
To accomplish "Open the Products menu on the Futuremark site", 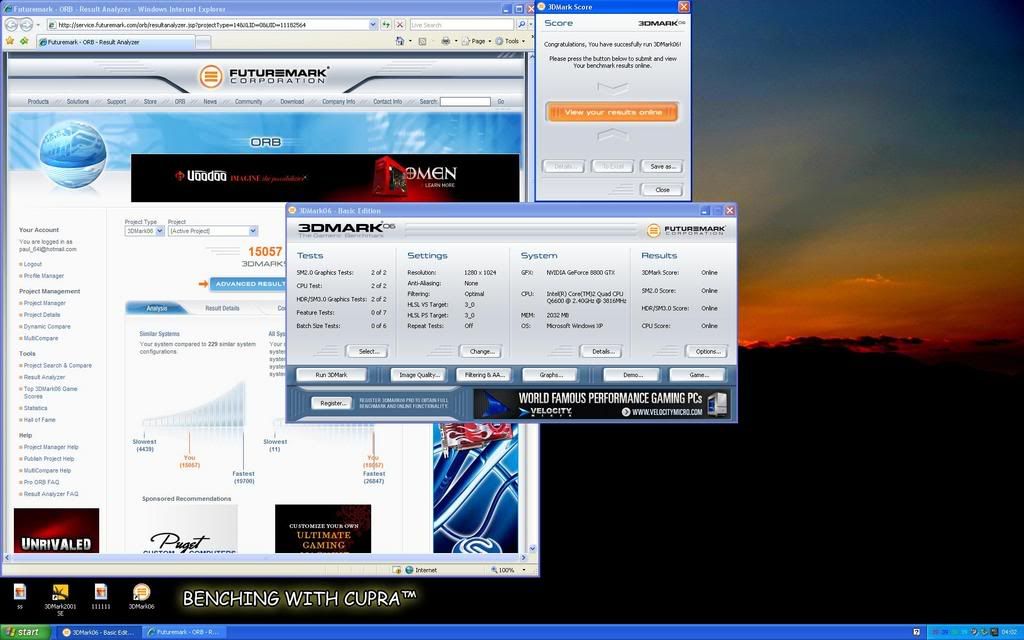I will [x=38, y=102].
